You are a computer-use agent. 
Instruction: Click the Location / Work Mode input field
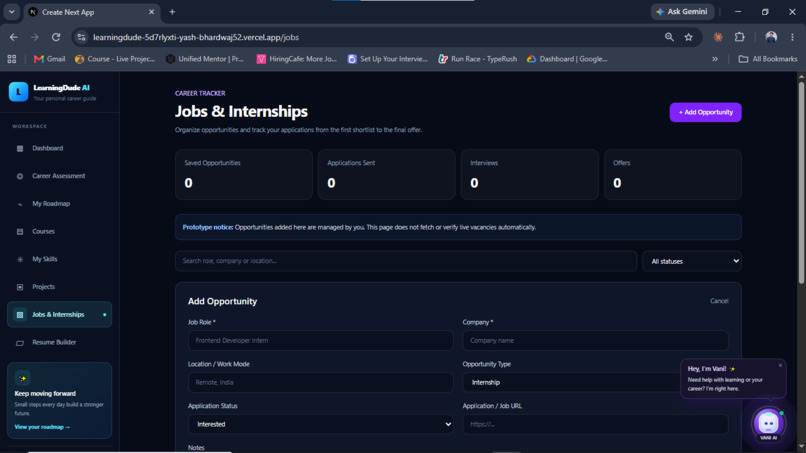pyautogui.click(x=320, y=383)
